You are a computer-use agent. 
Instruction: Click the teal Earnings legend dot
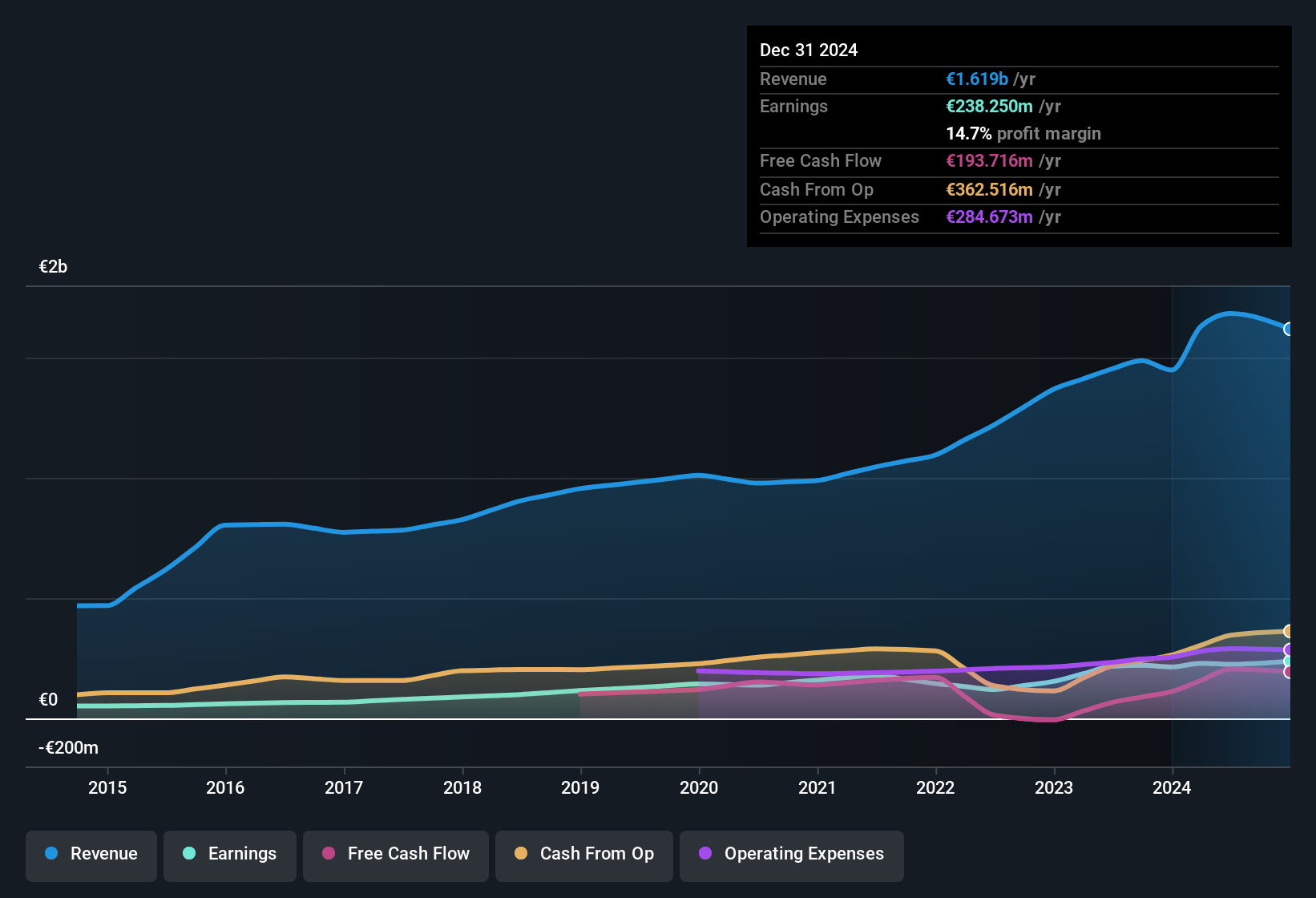tap(189, 854)
